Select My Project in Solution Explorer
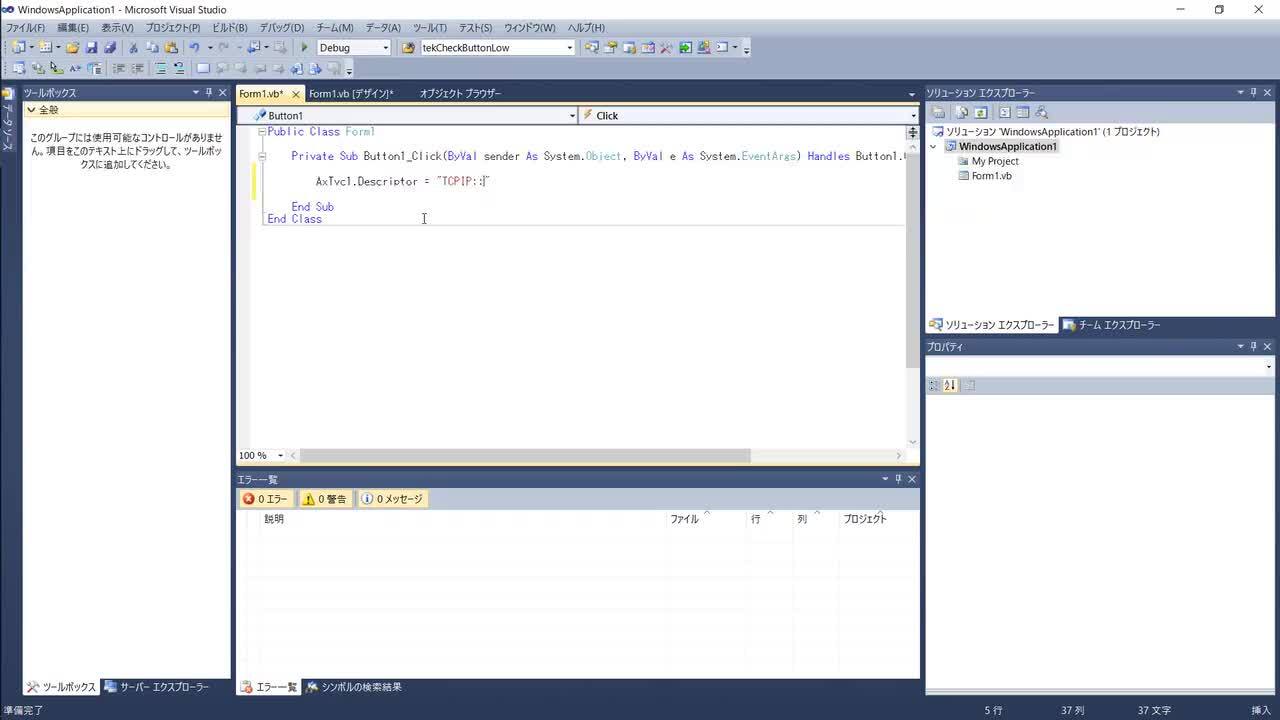This screenshot has width=1280, height=720. click(x=995, y=161)
